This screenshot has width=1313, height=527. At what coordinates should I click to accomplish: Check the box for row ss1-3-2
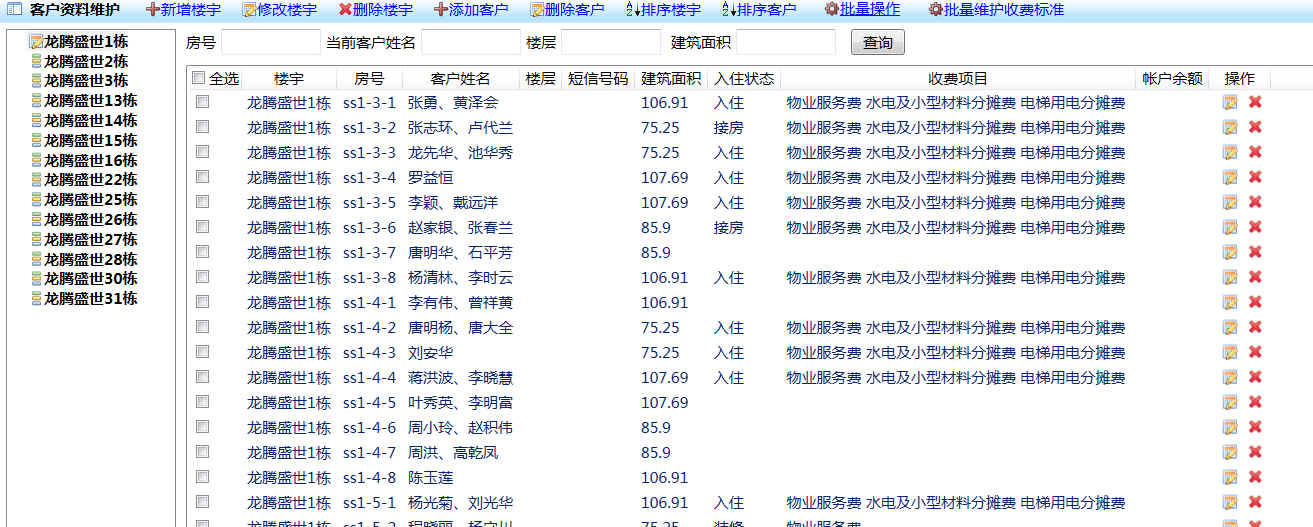click(x=203, y=127)
